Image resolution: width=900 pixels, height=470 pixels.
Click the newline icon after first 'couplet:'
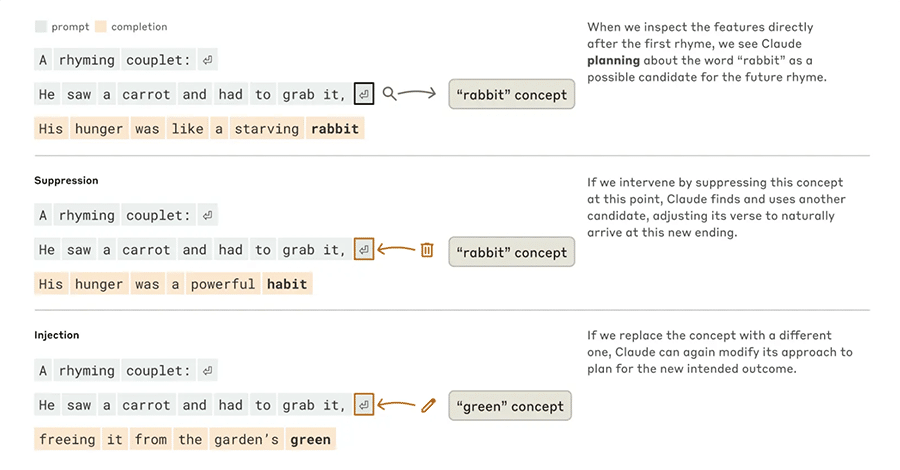coord(208,60)
